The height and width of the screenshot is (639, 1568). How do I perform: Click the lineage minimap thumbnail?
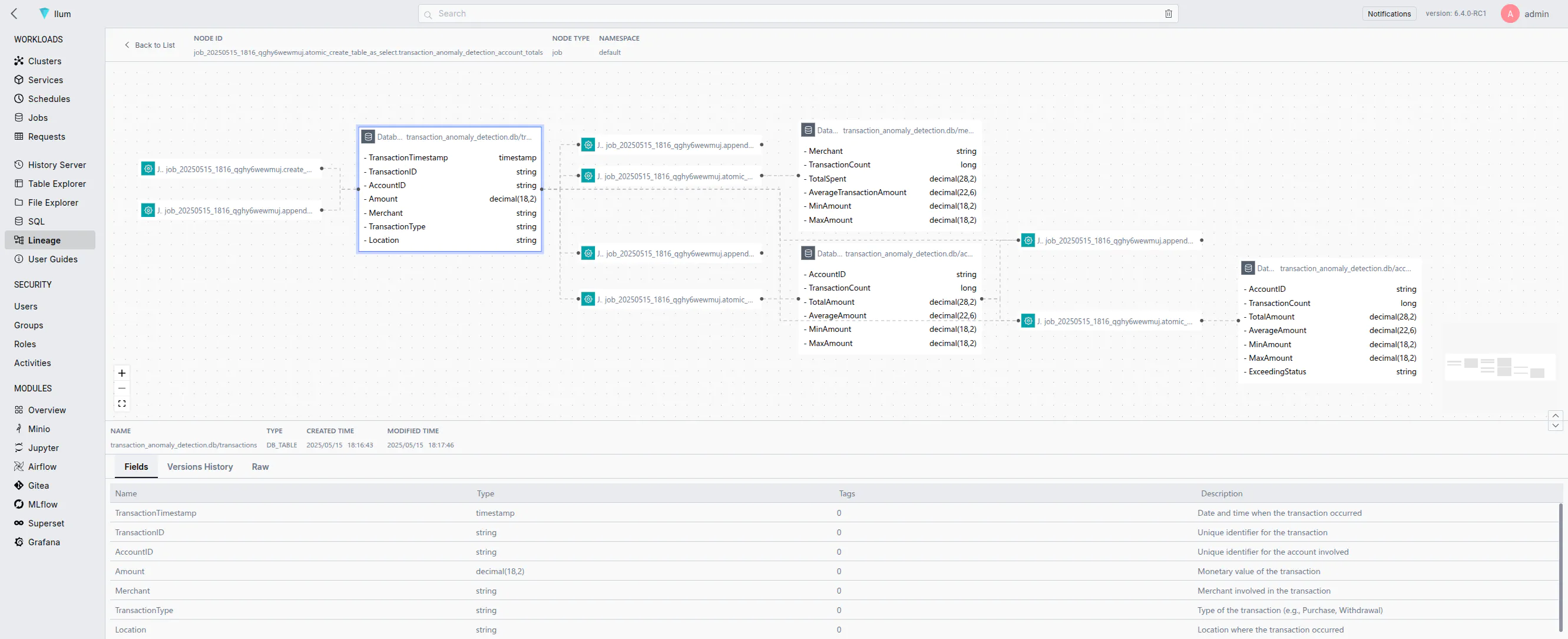1500,367
